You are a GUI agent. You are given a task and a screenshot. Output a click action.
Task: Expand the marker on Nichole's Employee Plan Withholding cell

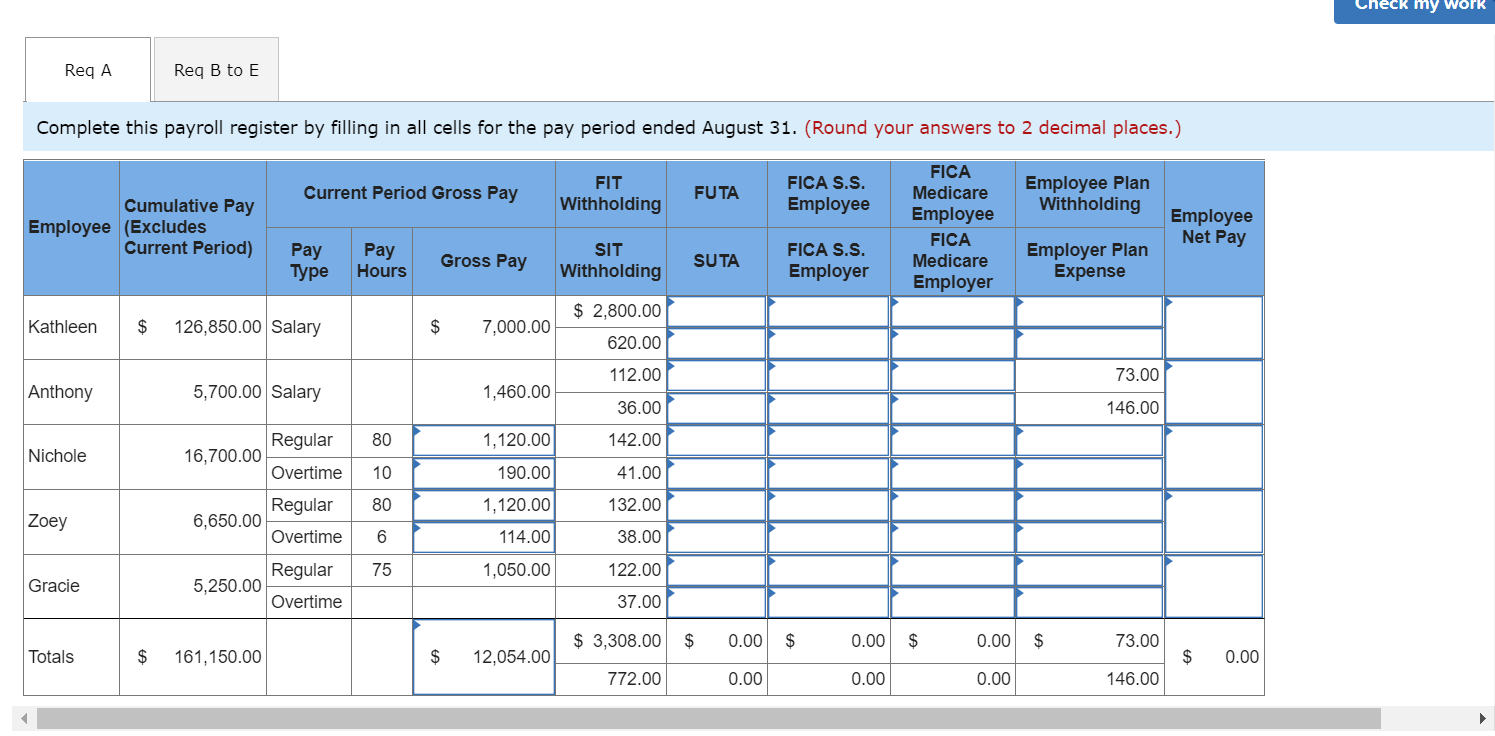[1018, 432]
